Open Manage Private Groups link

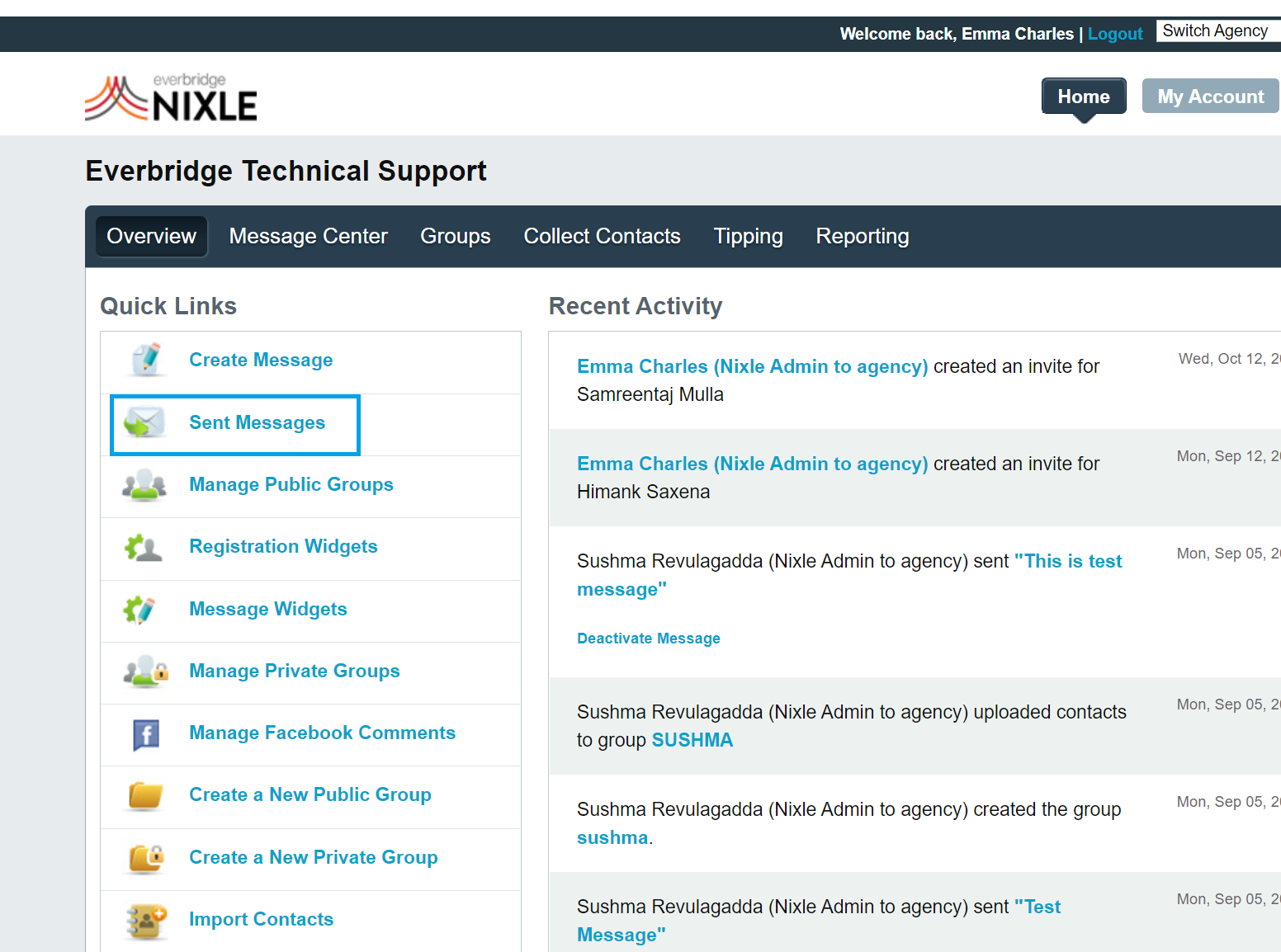[295, 672]
